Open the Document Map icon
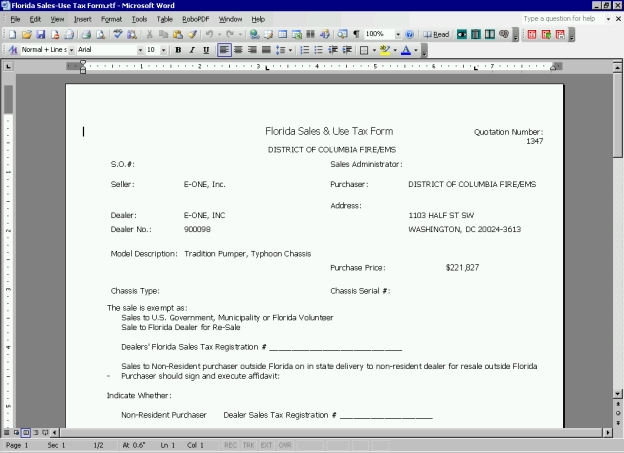624x453 pixels. pyautogui.click(x=342, y=35)
